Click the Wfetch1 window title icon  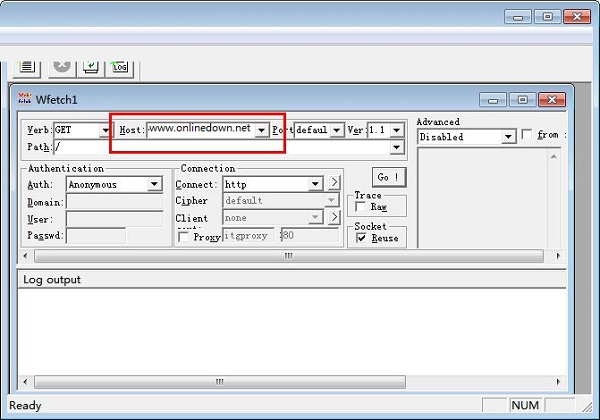point(25,98)
